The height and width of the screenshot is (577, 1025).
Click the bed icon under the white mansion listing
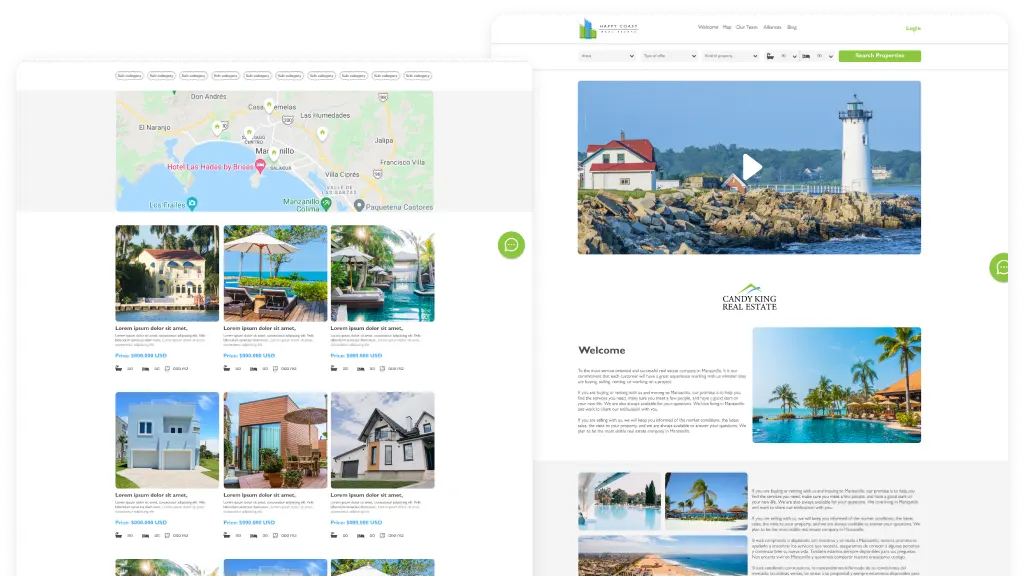[x=145, y=369]
